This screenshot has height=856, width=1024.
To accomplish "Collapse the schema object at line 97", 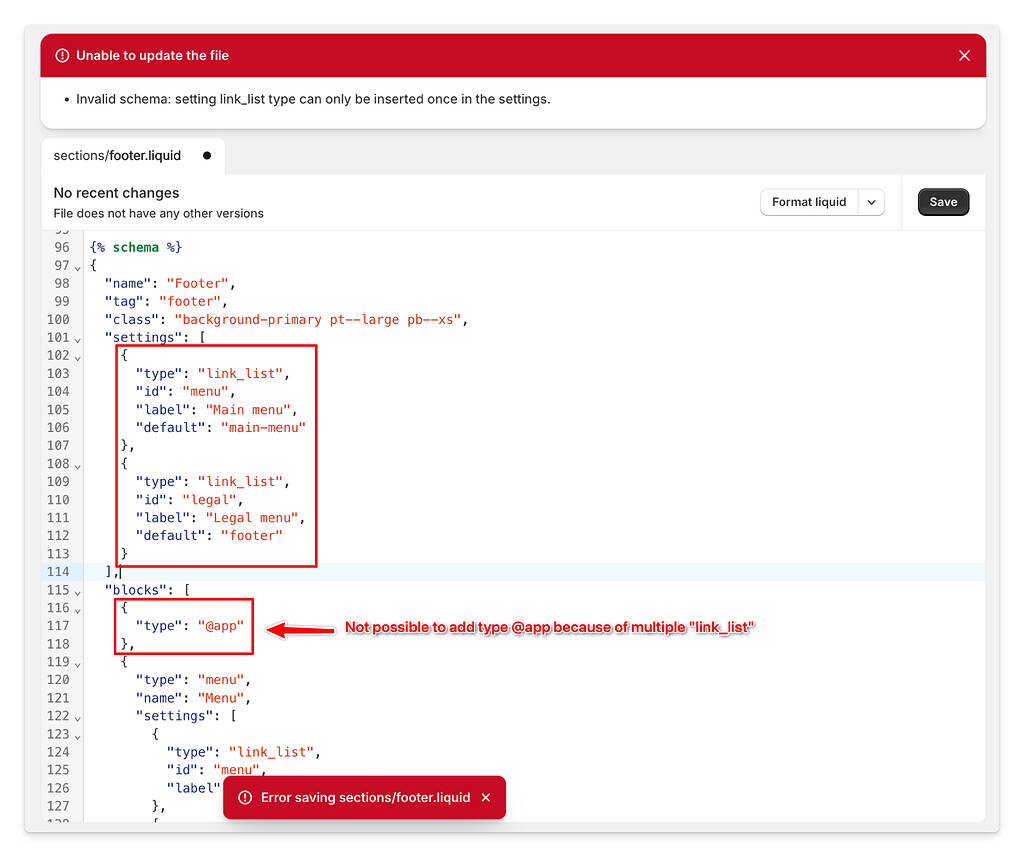I will pos(78,265).
